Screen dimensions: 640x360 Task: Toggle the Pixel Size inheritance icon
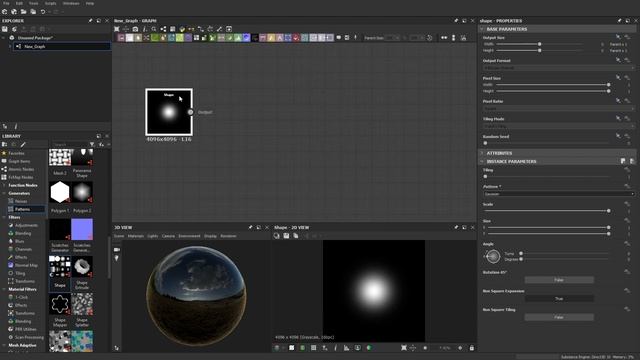tap(618, 78)
